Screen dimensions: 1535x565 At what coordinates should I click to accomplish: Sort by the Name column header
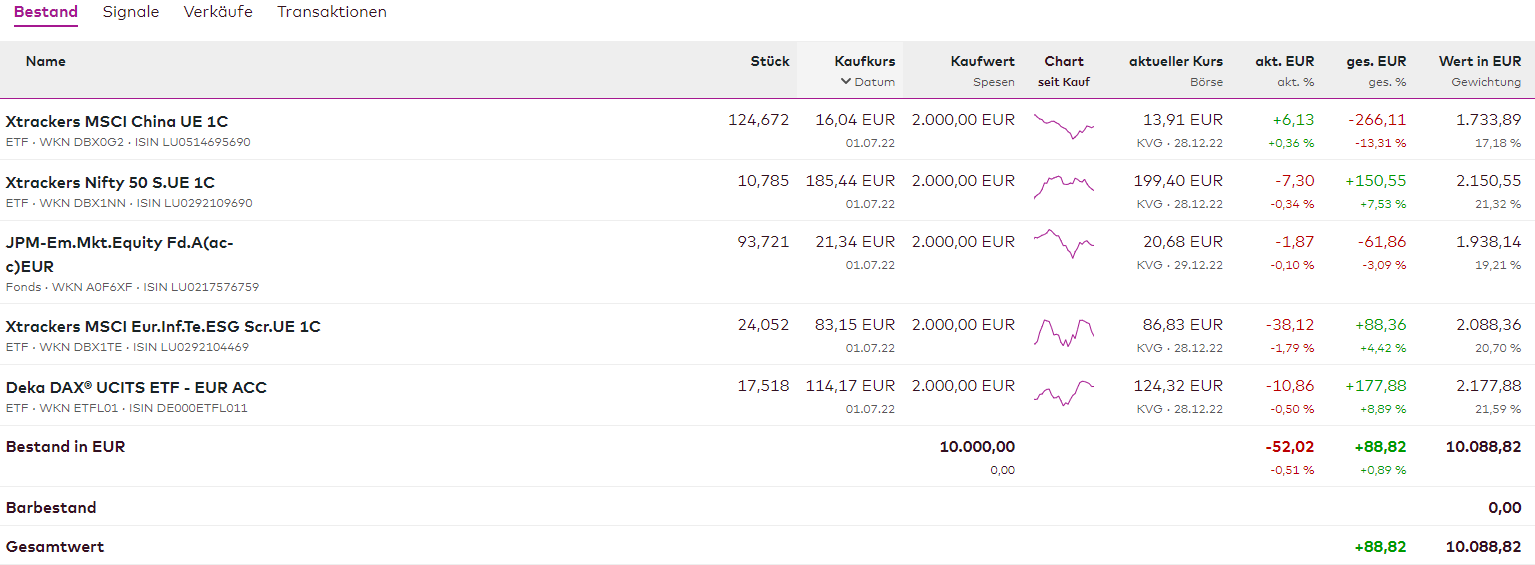[x=46, y=61]
